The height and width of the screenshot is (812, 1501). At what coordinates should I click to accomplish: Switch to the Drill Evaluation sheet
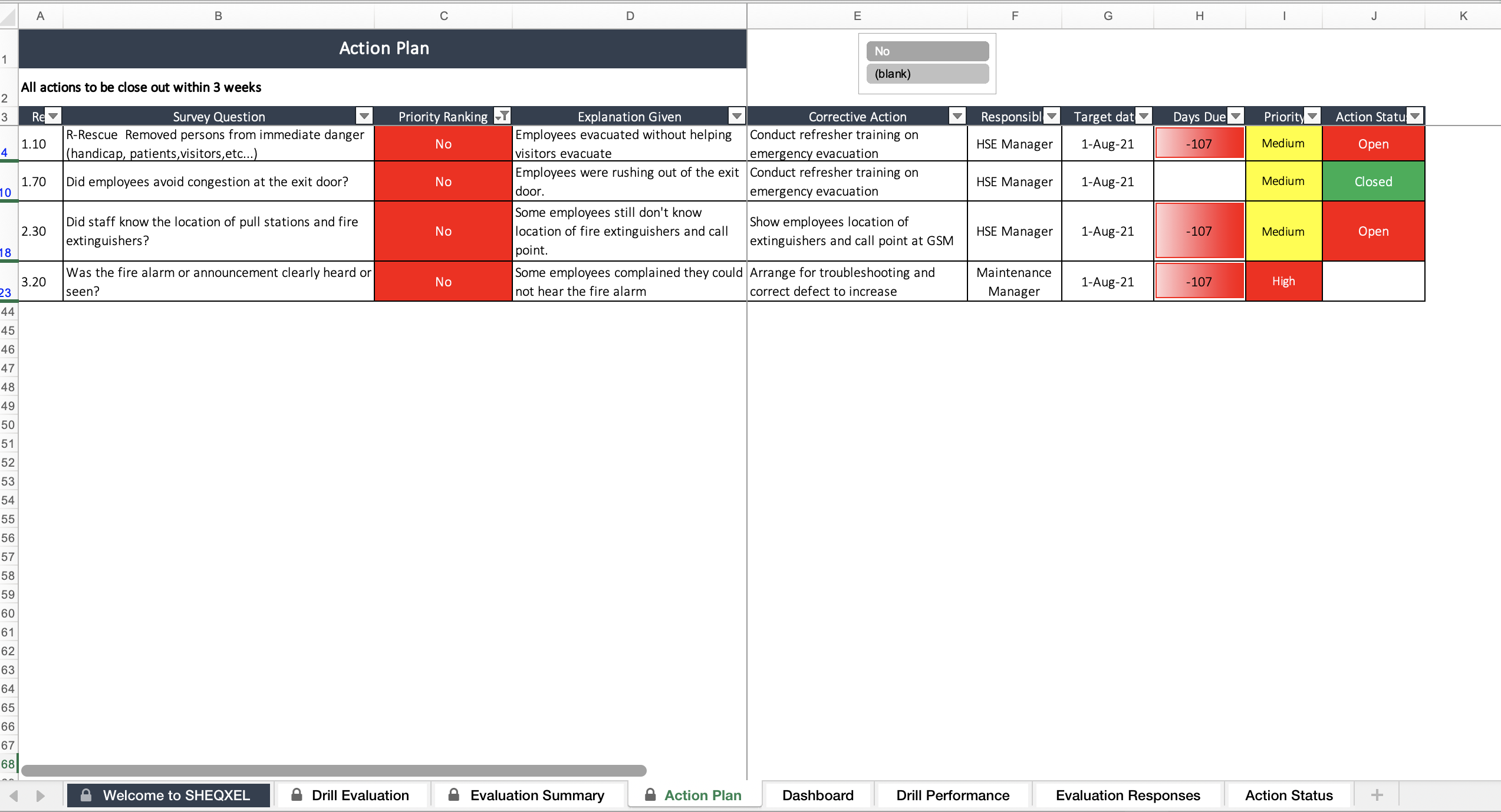[351, 795]
